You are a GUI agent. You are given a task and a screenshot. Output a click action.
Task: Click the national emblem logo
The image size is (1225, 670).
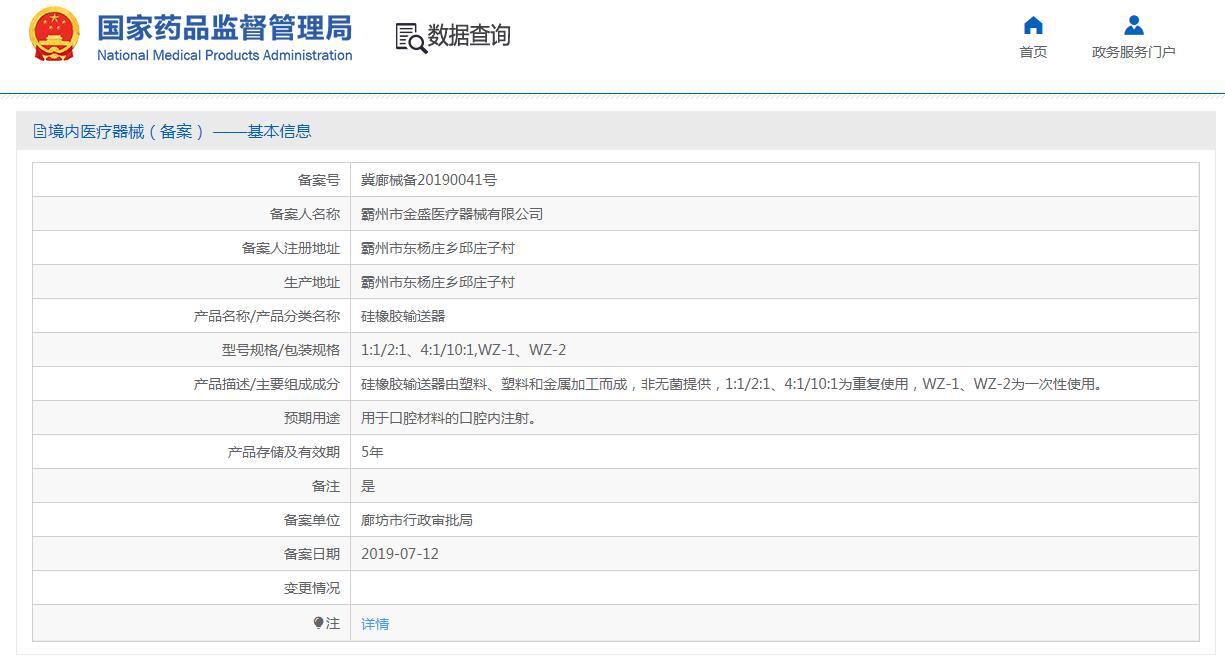click(55, 35)
